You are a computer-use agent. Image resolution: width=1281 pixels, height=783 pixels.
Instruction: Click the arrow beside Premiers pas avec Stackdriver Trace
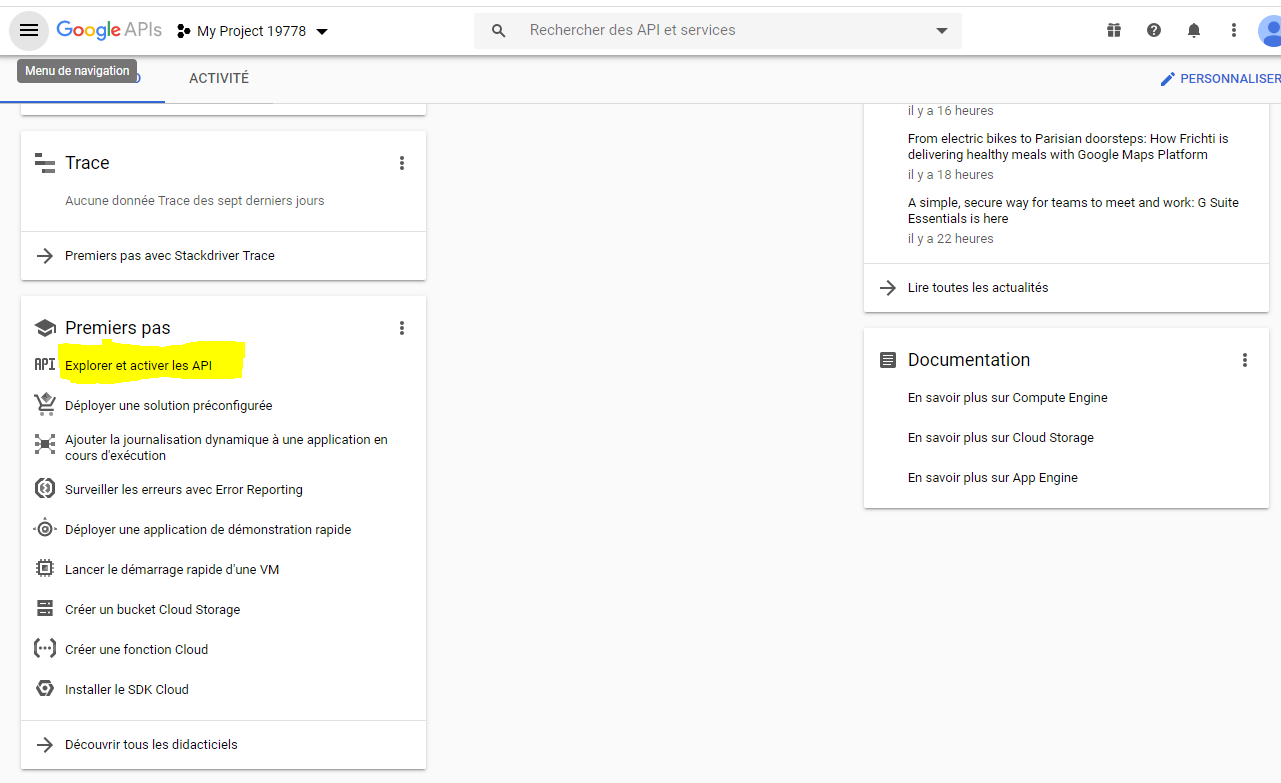(44, 256)
